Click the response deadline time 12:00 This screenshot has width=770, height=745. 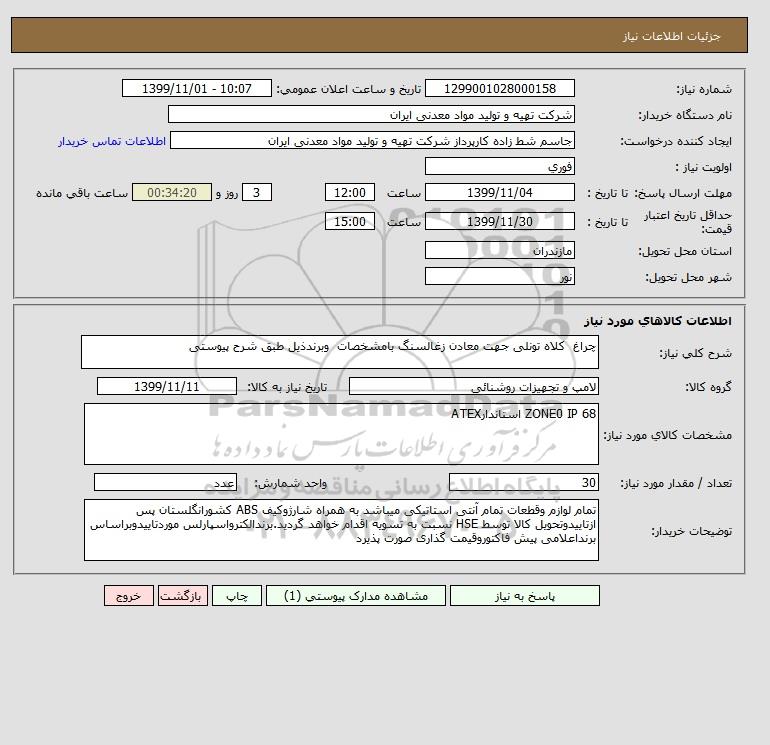click(350, 193)
